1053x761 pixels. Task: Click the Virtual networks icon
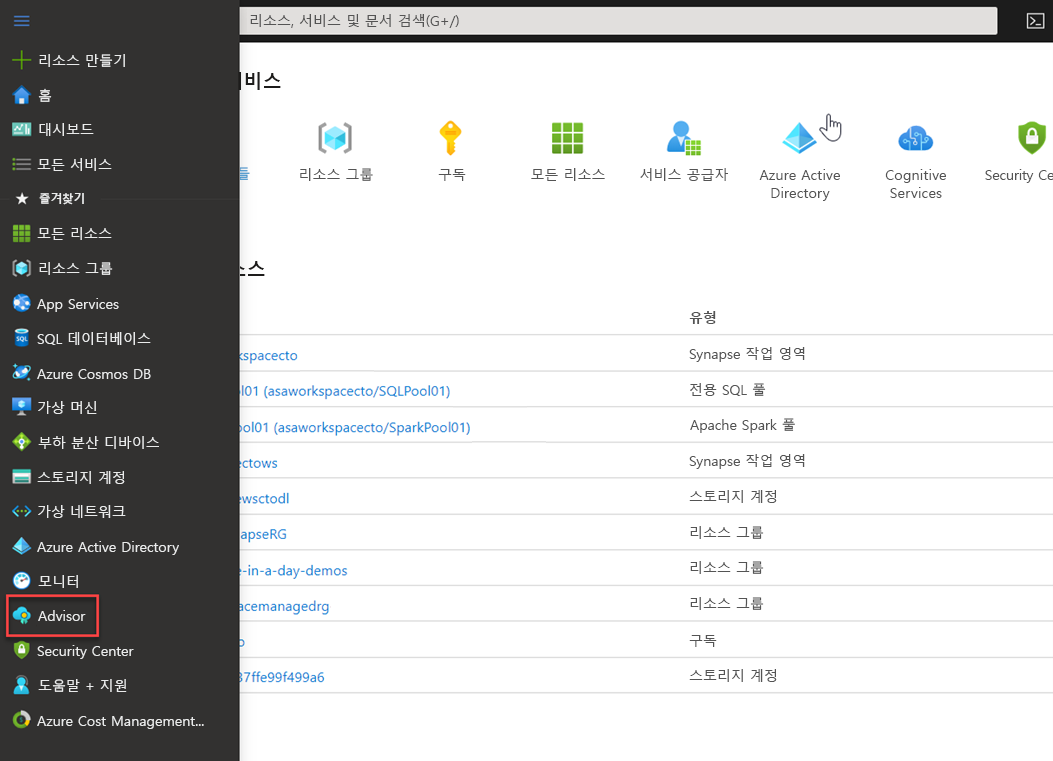pyautogui.click(x=21, y=511)
